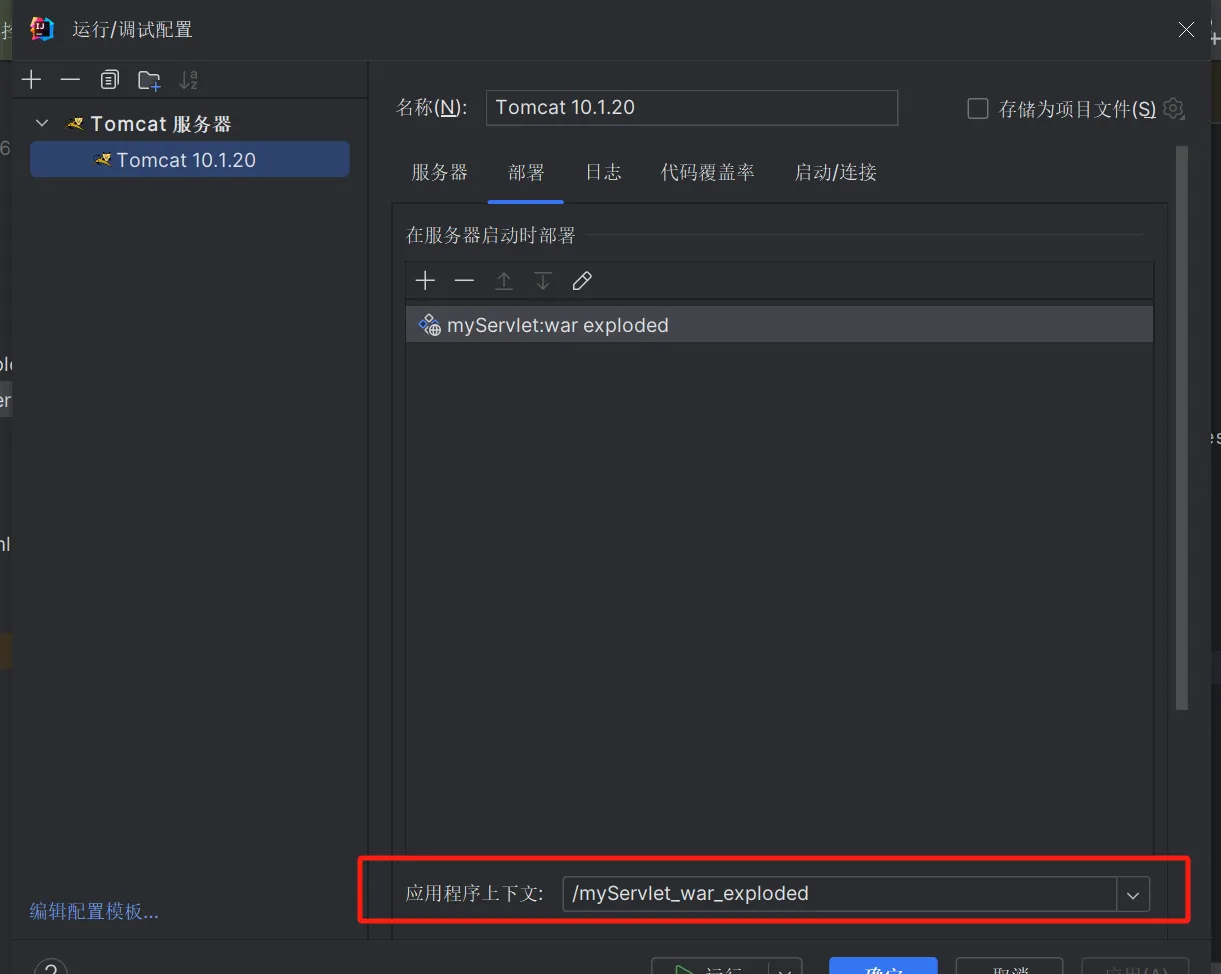Create a new configuration folder
Viewport: 1221px width, 974px height.
click(x=149, y=80)
